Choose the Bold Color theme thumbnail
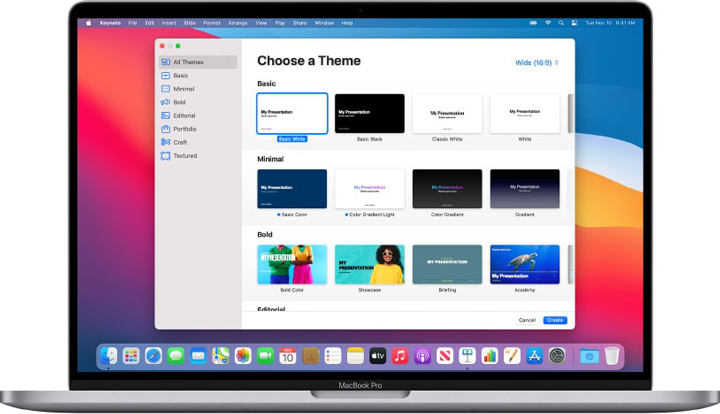This screenshot has height=414, width=720. 292,264
